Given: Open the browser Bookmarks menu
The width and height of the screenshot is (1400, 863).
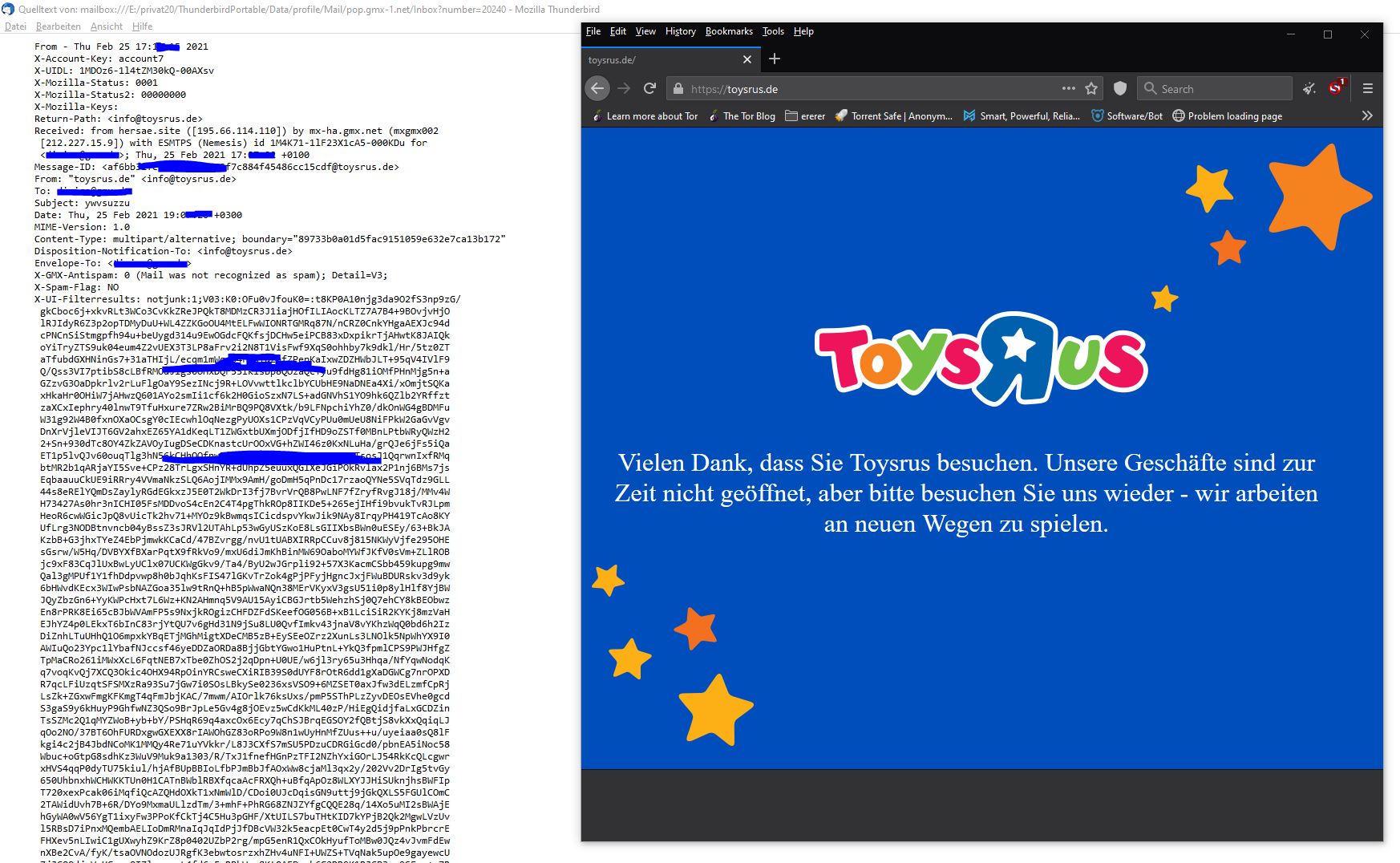Looking at the screenshot, I should pyautogui.click(x=729, y=31).
